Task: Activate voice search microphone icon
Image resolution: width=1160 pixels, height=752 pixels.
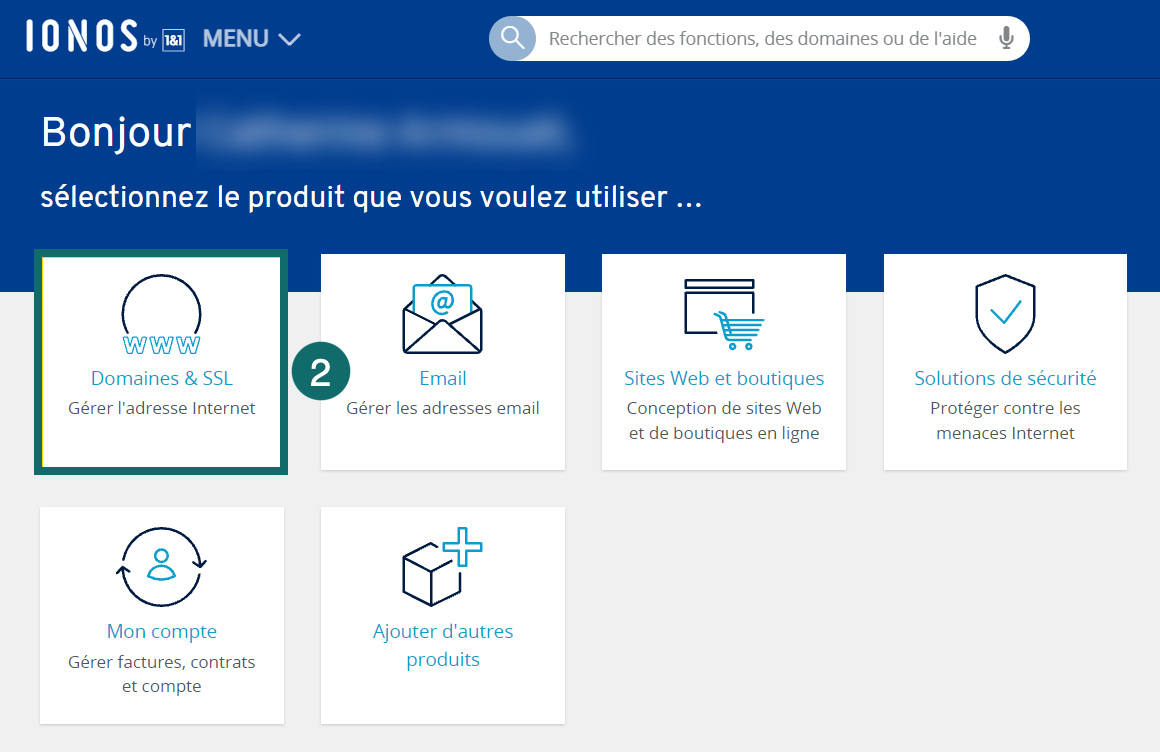Action: [x=1006, y=39]
